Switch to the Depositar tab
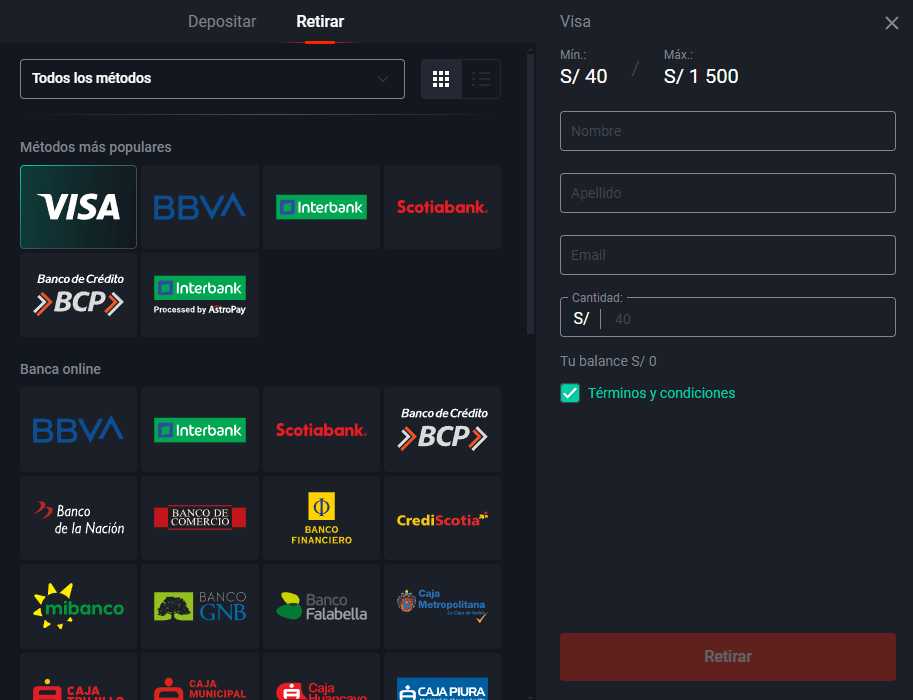This screenshot has height=700, width=913. tap(222, 22)
